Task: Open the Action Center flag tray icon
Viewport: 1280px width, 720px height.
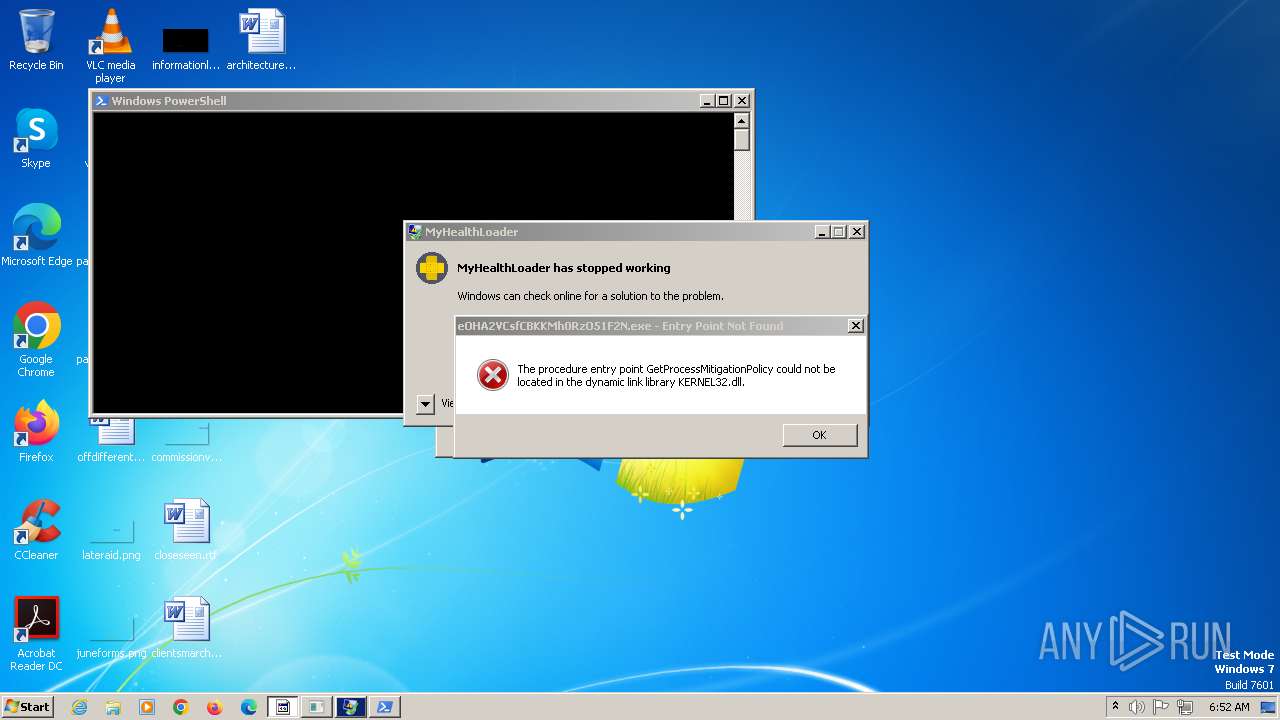Action: tap(1161, 707)
